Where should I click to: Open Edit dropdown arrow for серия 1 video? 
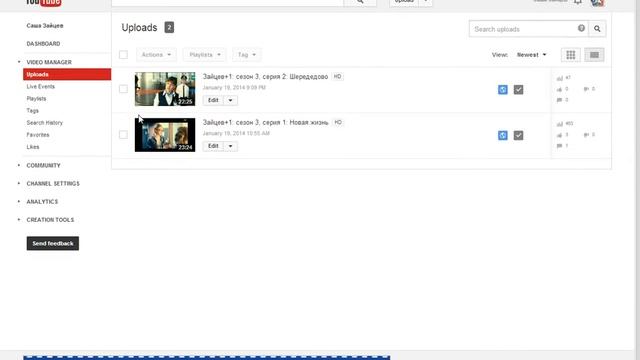(x=230, y=146)
